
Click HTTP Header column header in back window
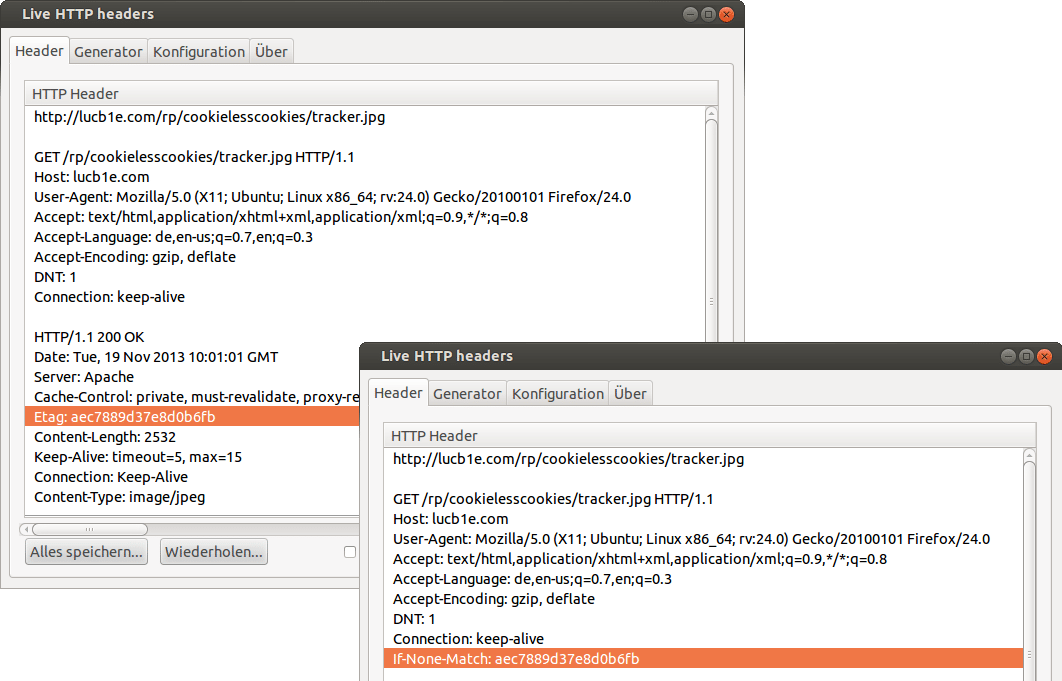(371, 94)
